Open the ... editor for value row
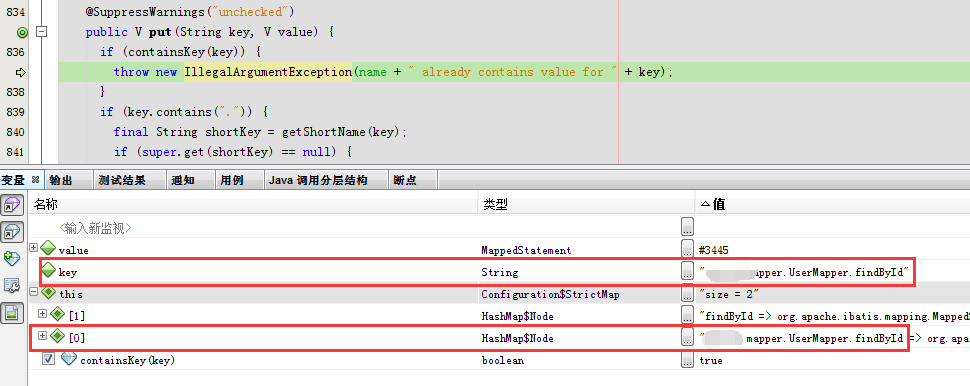 tap(687, 249)
